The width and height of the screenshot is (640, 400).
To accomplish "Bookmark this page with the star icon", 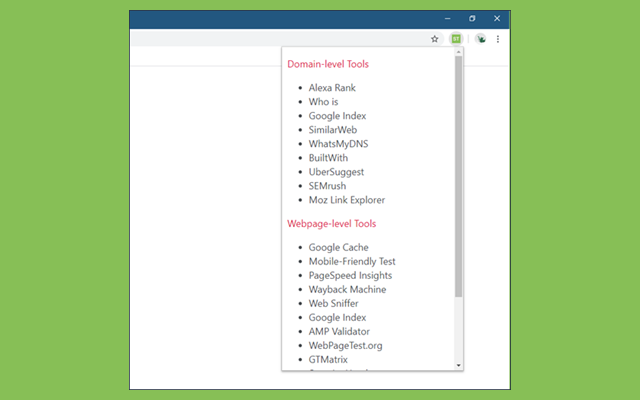I will [x=434, y=39].
